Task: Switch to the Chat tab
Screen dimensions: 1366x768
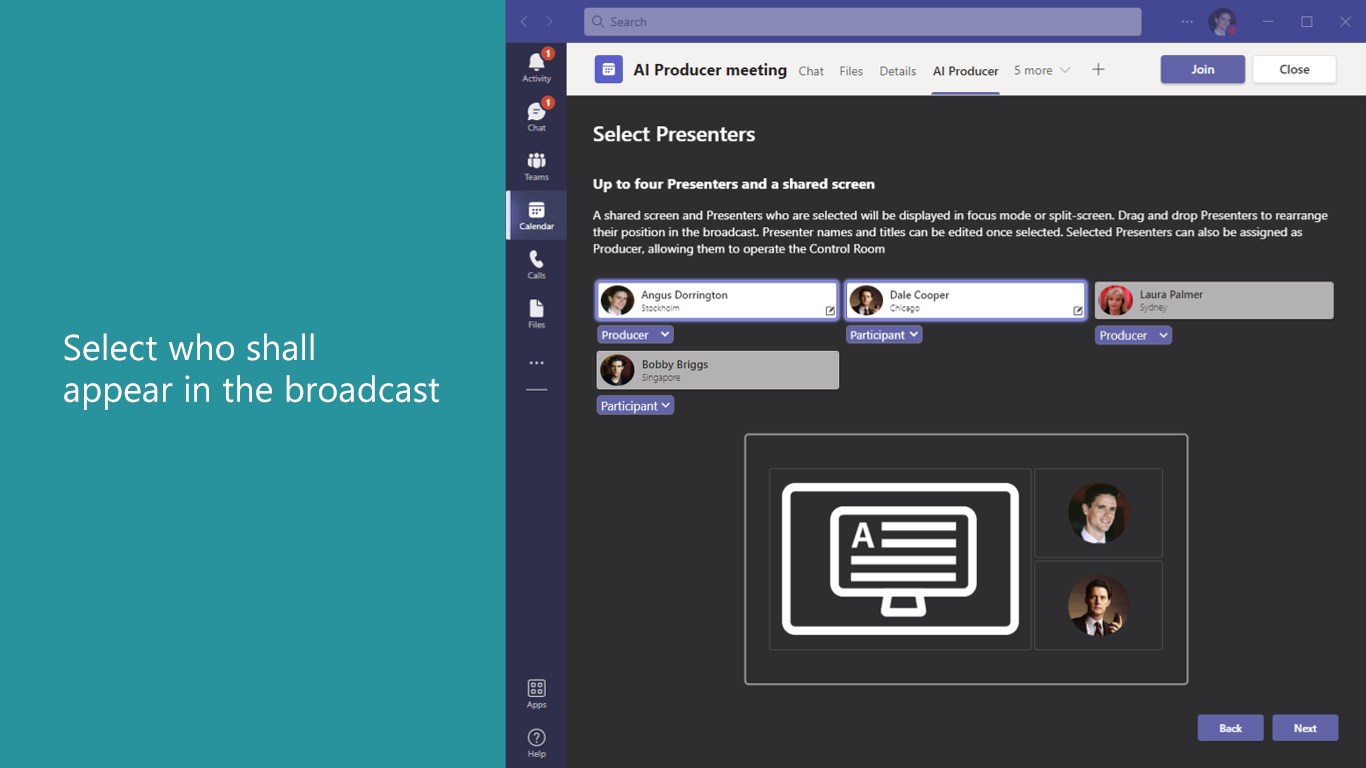Action: [x=811, y=71]
